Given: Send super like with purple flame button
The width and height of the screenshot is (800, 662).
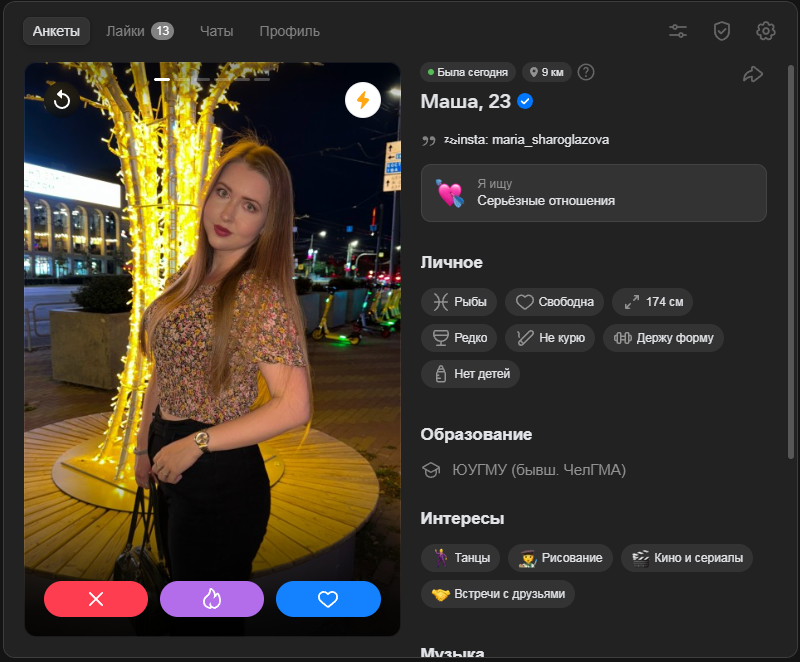Looking at the screenshot, I should click(x=212, y=599).
